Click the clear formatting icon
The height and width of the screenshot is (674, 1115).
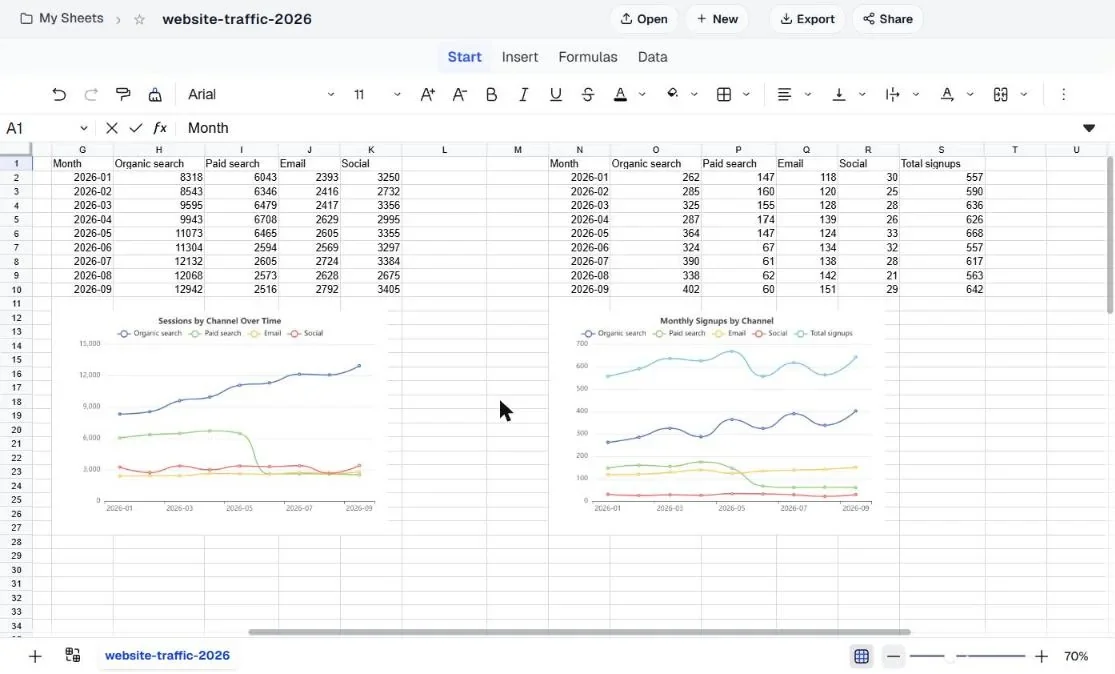(155, 95)
